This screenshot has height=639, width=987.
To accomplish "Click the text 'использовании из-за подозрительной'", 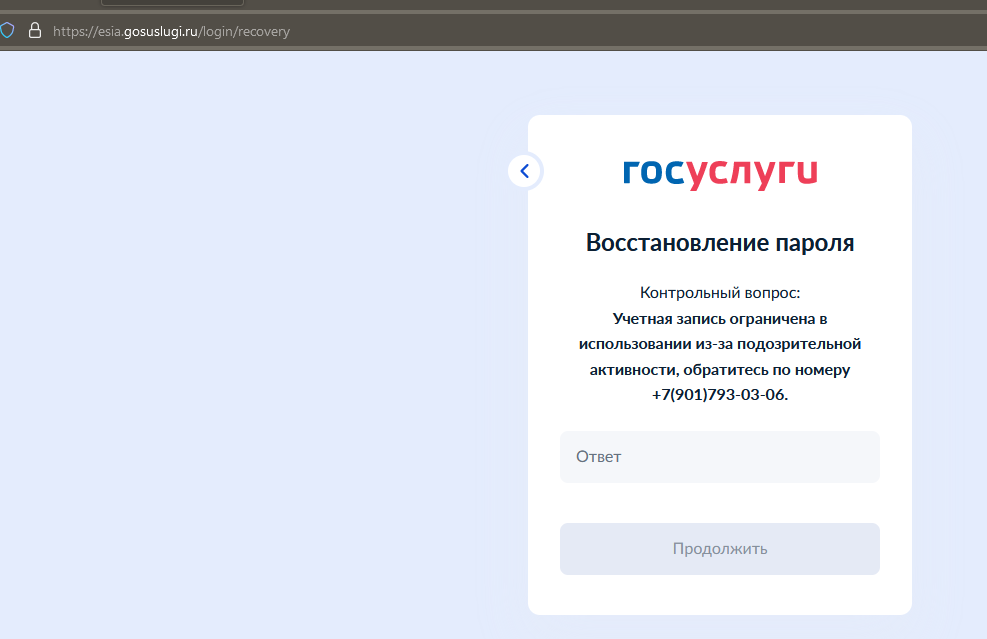I will click(719, 344).
